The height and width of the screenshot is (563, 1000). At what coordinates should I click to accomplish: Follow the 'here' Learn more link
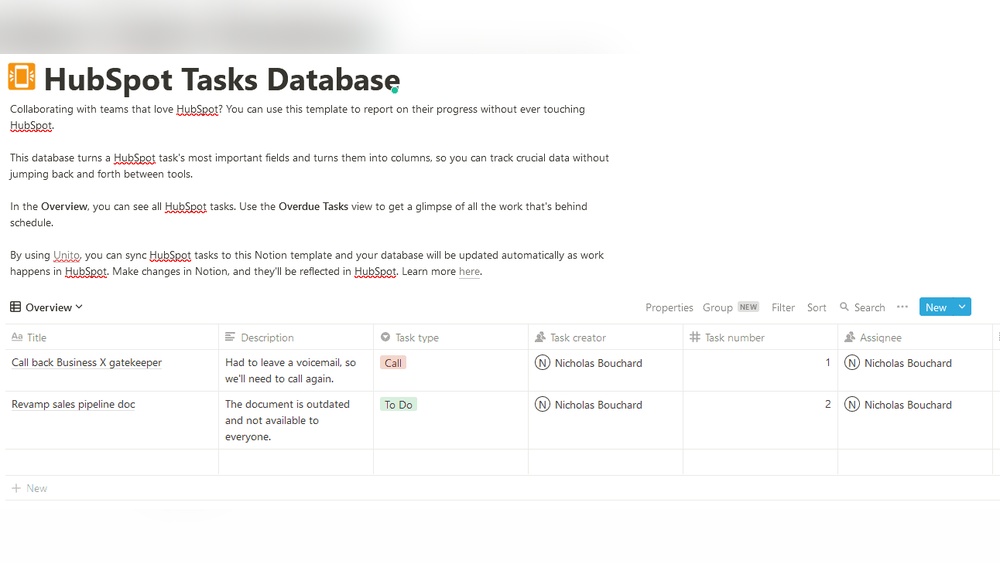[469, 271]
